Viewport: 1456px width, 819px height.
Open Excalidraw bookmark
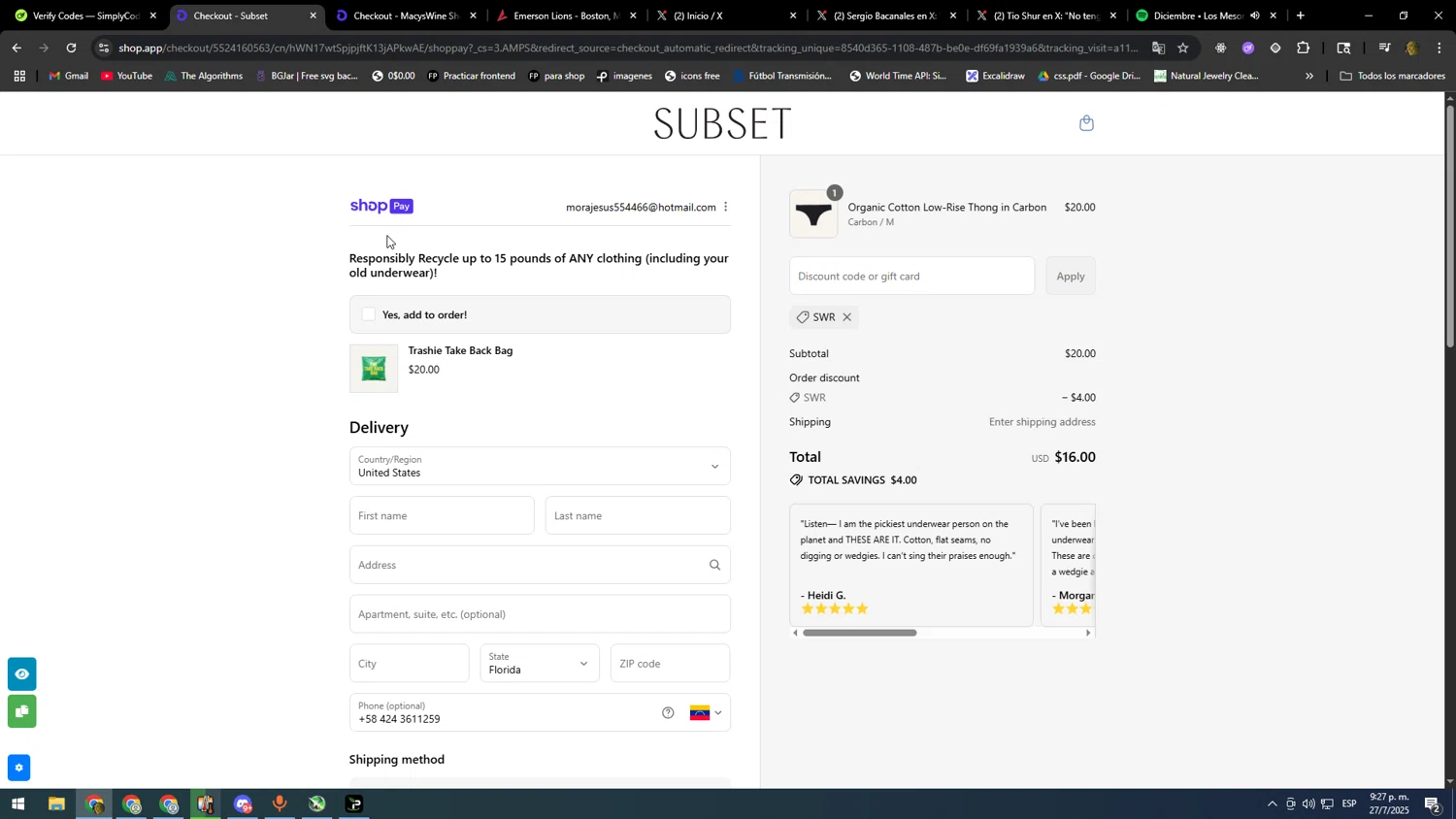point(995,76)
